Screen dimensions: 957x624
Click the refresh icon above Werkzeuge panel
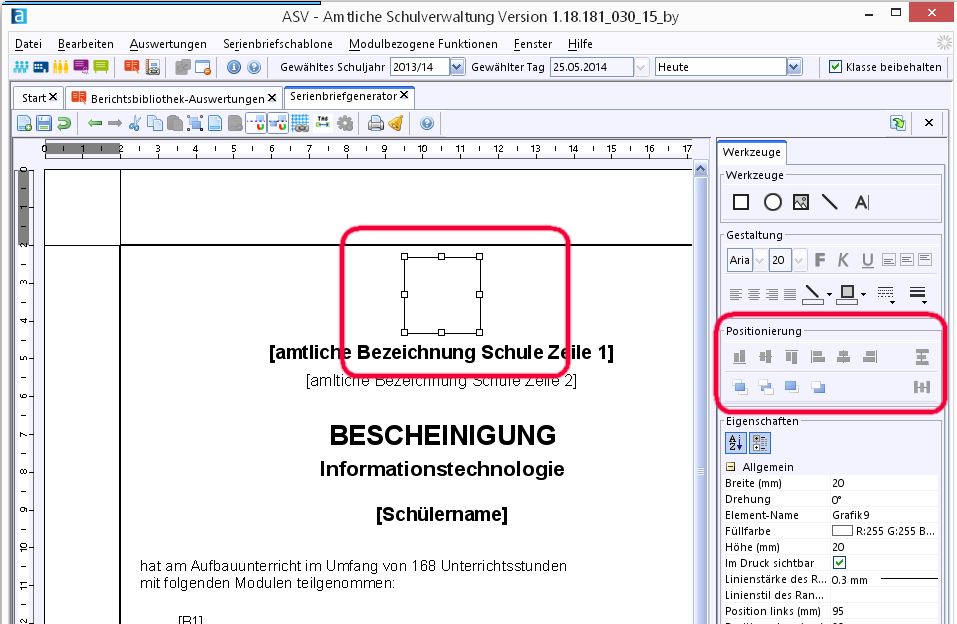tap(897, 123)
